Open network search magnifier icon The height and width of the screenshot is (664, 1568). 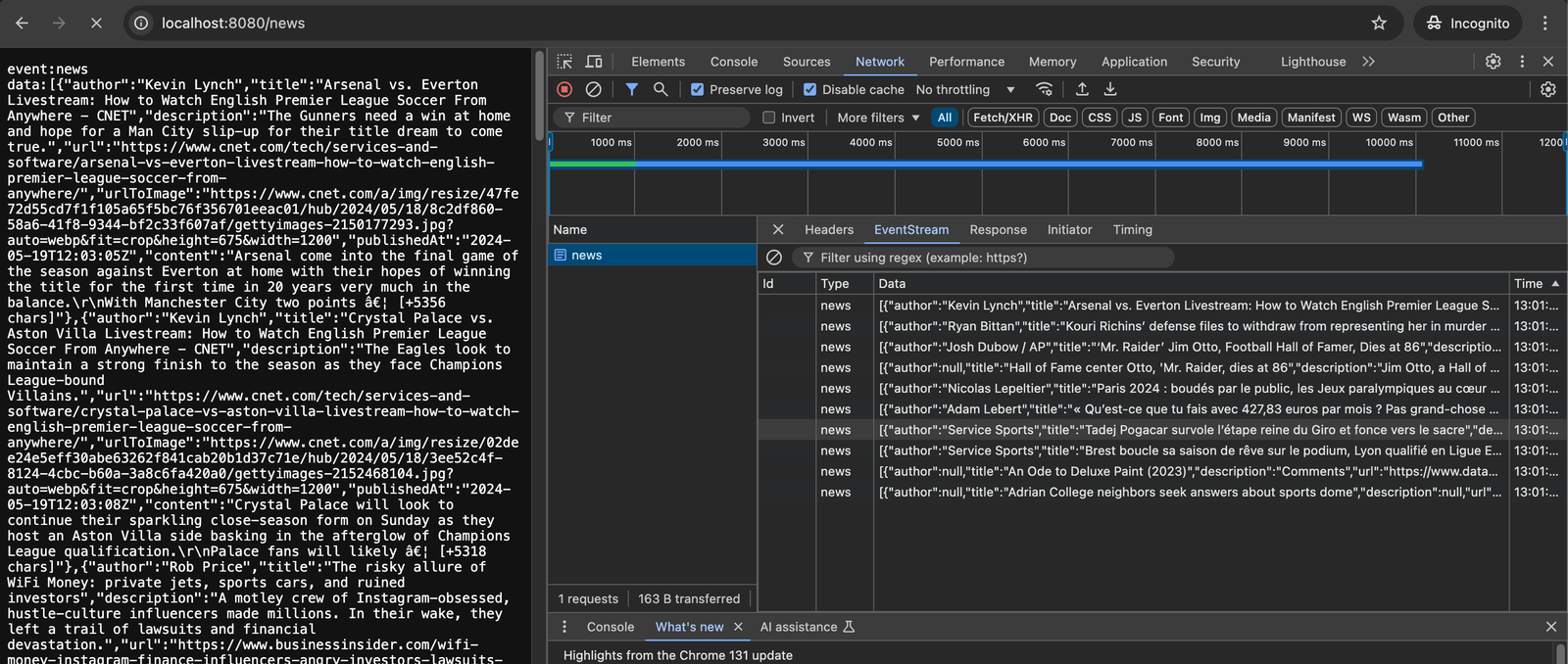(661, 89)
